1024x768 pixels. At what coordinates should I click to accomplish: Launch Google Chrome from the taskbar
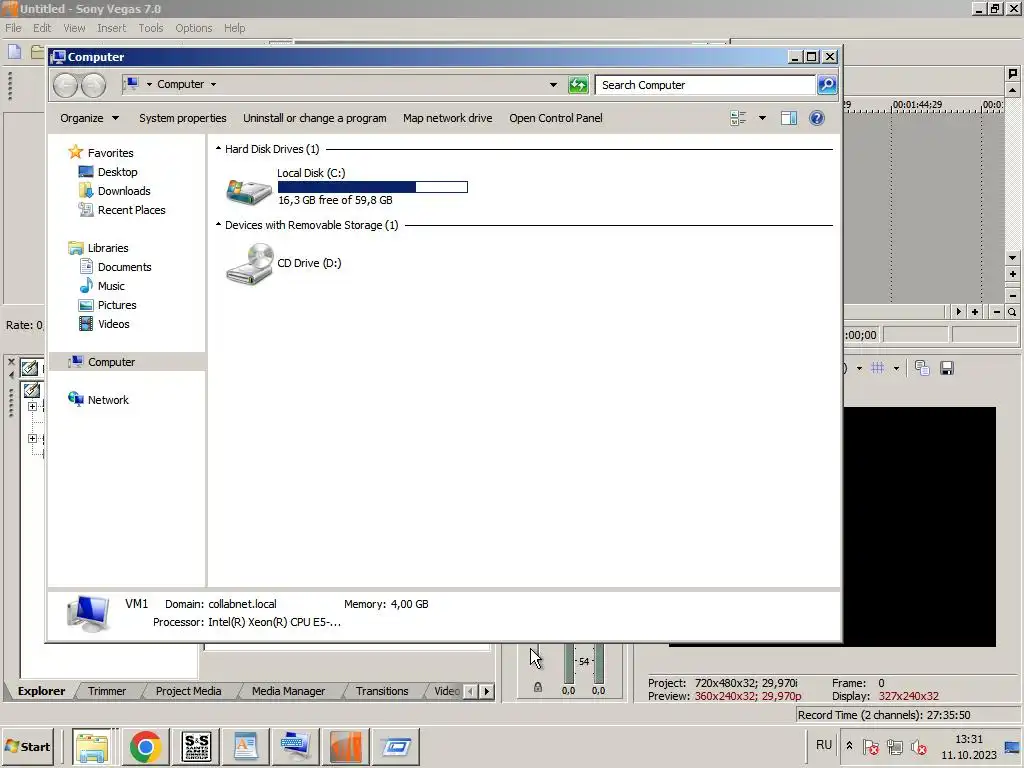tap(145, 746)
